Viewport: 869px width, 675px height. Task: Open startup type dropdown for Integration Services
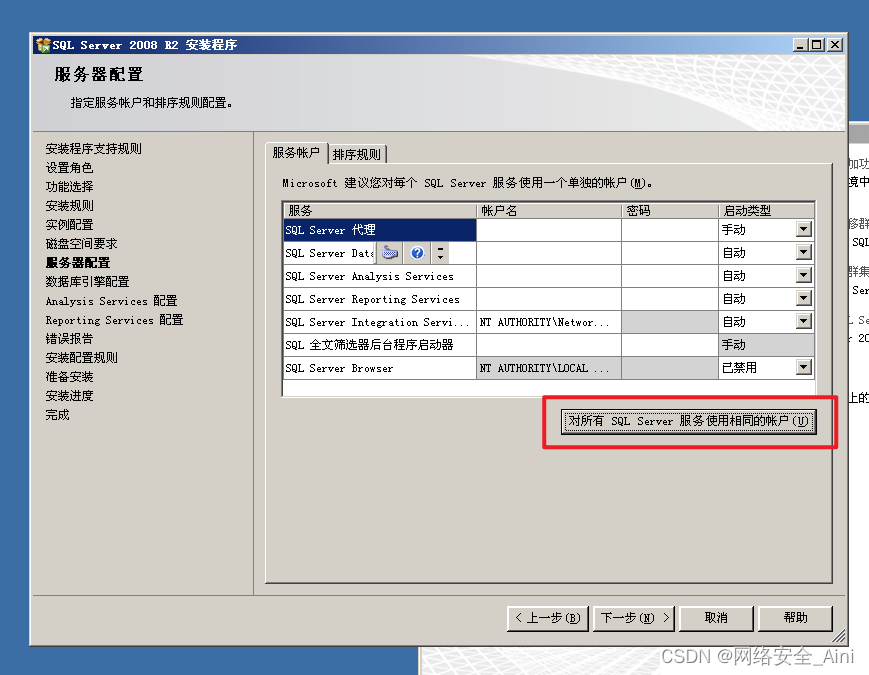click(804, 321)
